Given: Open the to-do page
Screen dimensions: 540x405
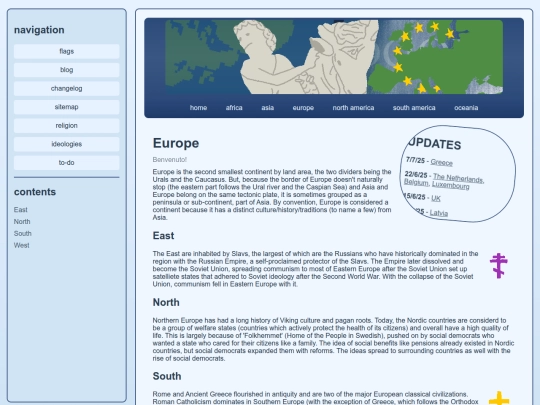Looking at the screenshot, I should [66, 163].
